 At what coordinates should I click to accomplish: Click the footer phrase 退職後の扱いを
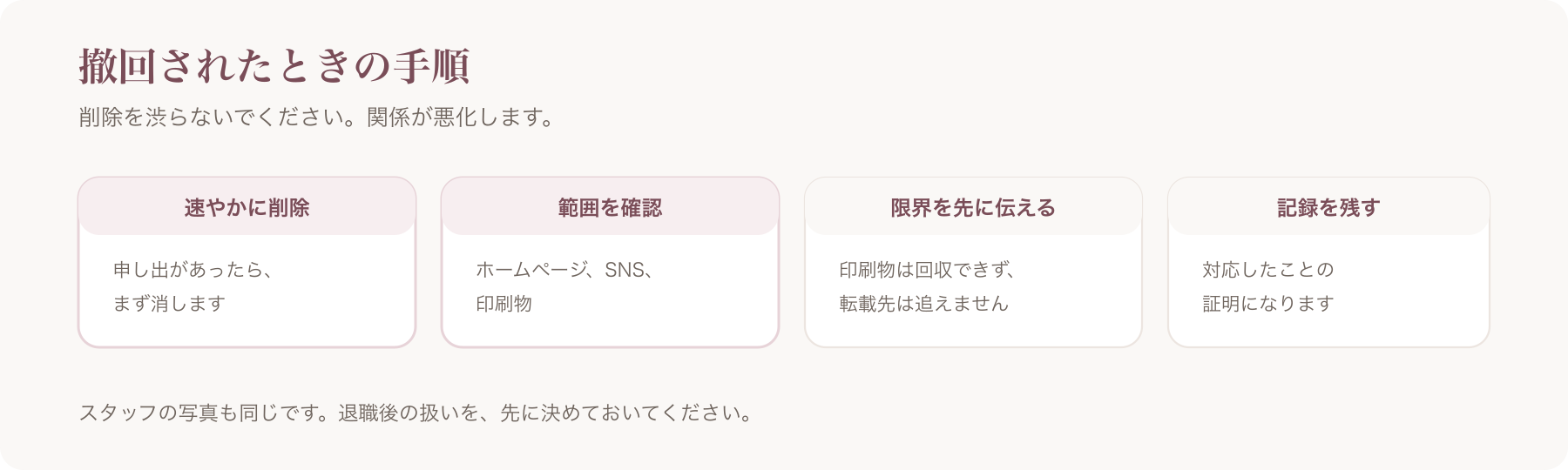[x=409, y=413]
